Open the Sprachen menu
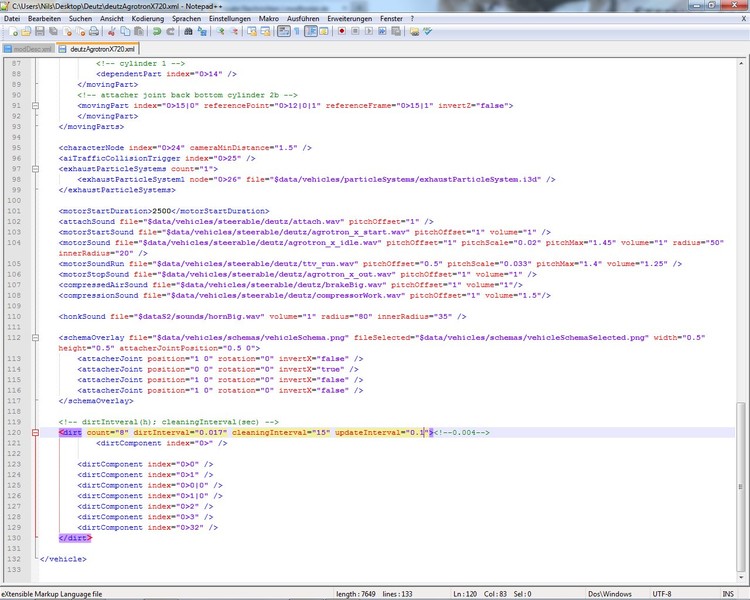 (187, 19)
